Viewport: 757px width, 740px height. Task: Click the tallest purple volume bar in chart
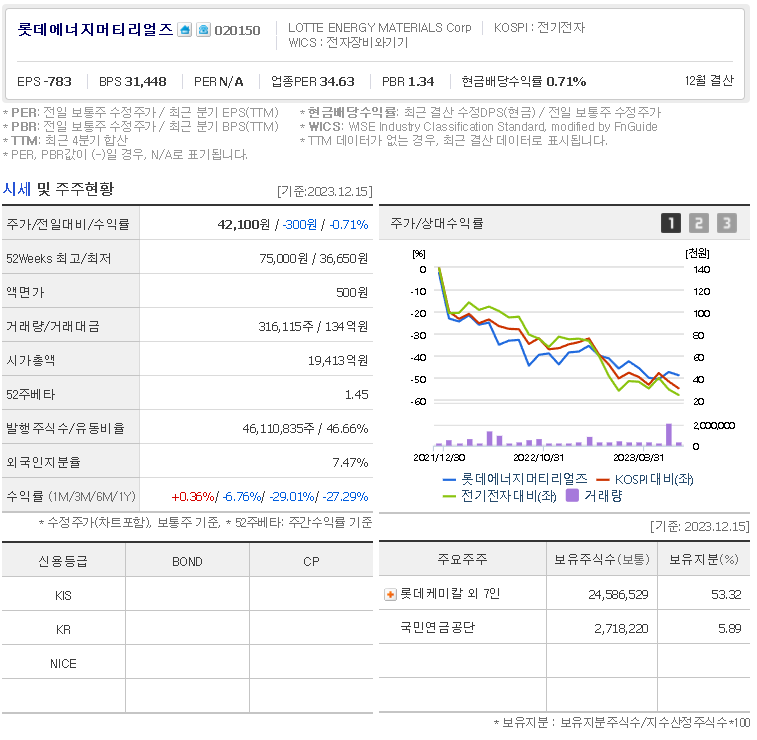point(669,434)
